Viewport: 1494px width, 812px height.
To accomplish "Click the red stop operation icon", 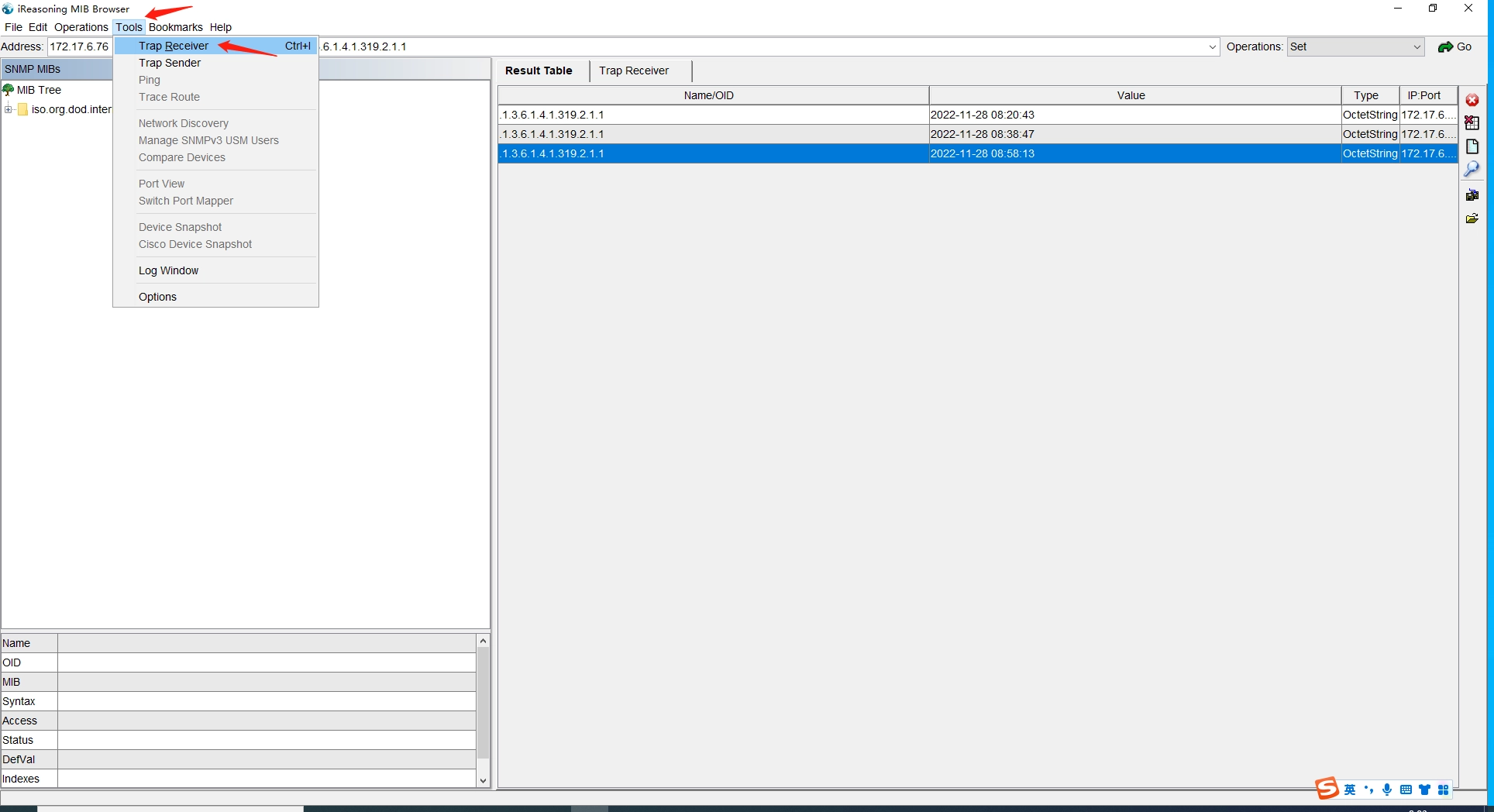I will [1472, 100].
